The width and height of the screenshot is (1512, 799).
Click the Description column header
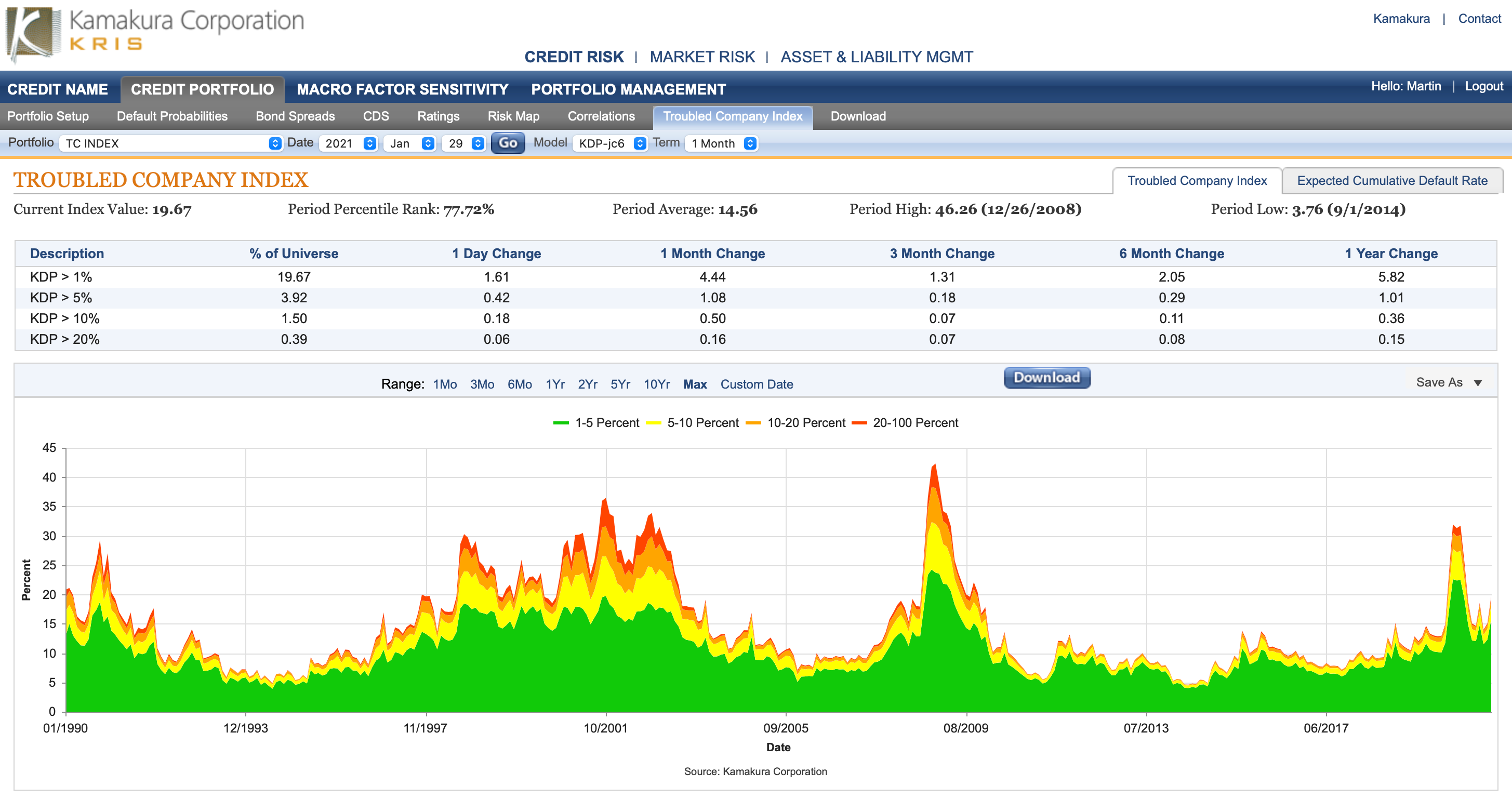67,254
